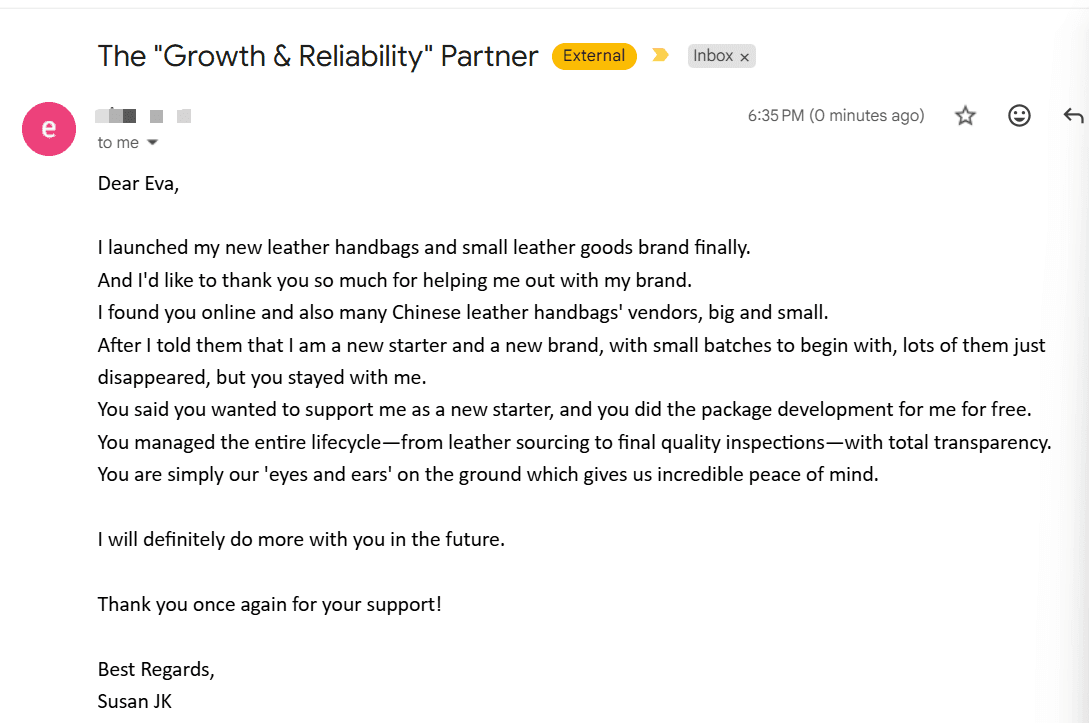Click the 'Dear Eva,' greeting line
The image size is (1089, 723).
pyautogui.click(x=138, y=183)
